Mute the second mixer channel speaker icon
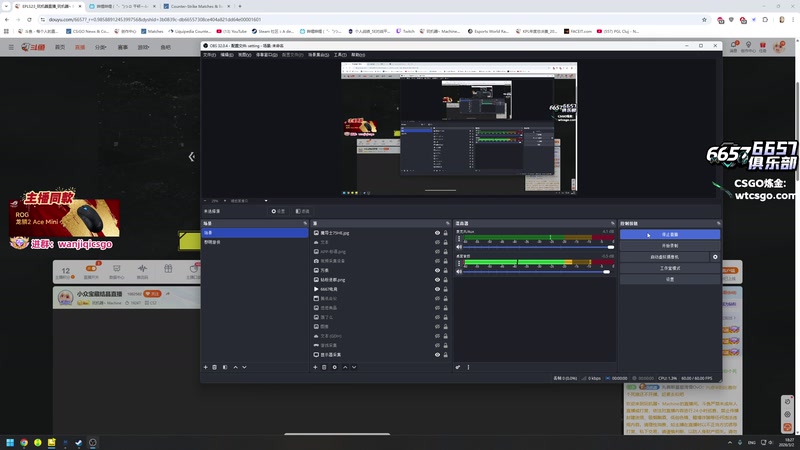The height and width of the screenshot is (450, 800). tap(459, 271)
